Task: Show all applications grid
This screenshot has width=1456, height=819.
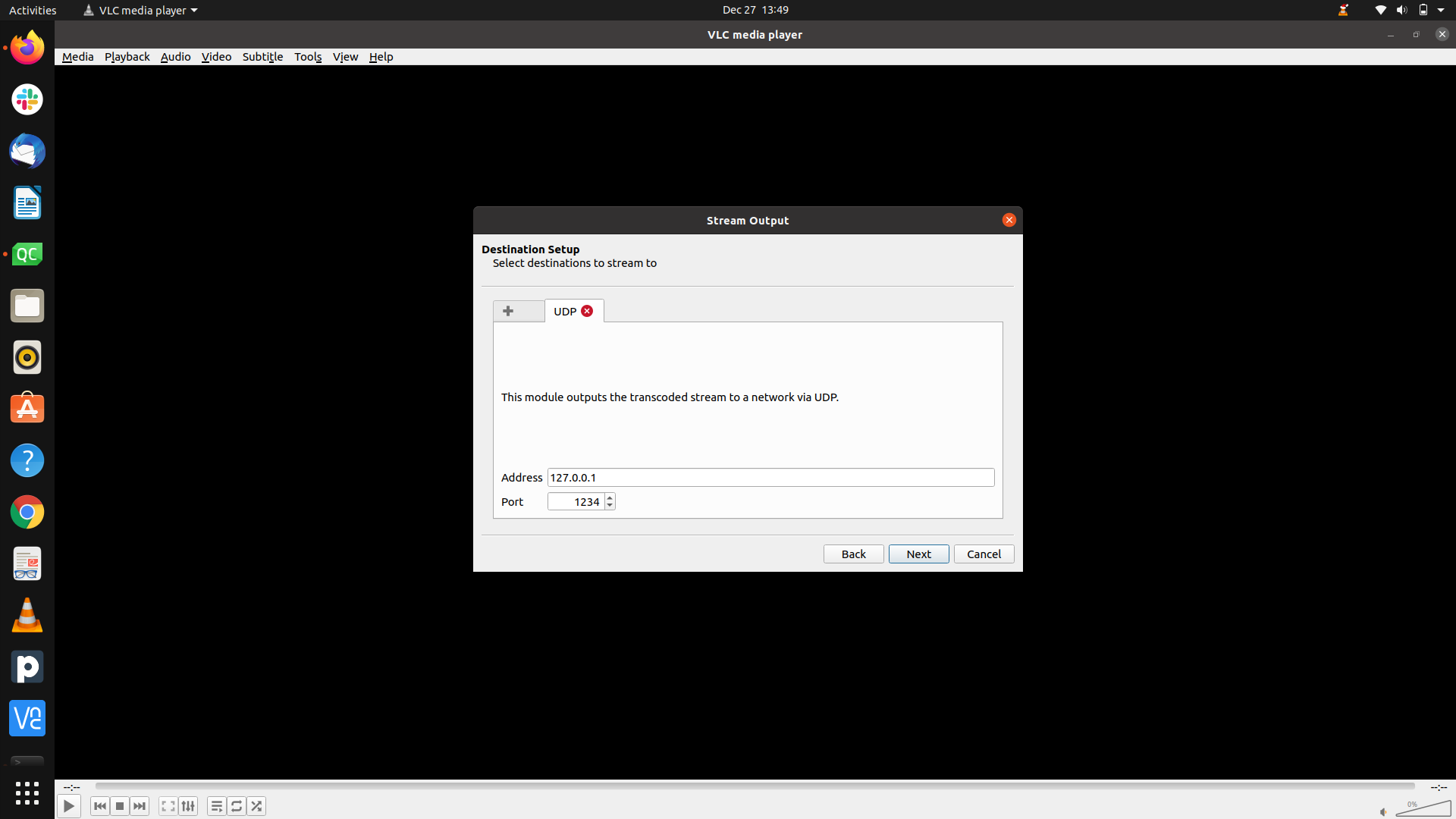Action: [x=27, y=793]
